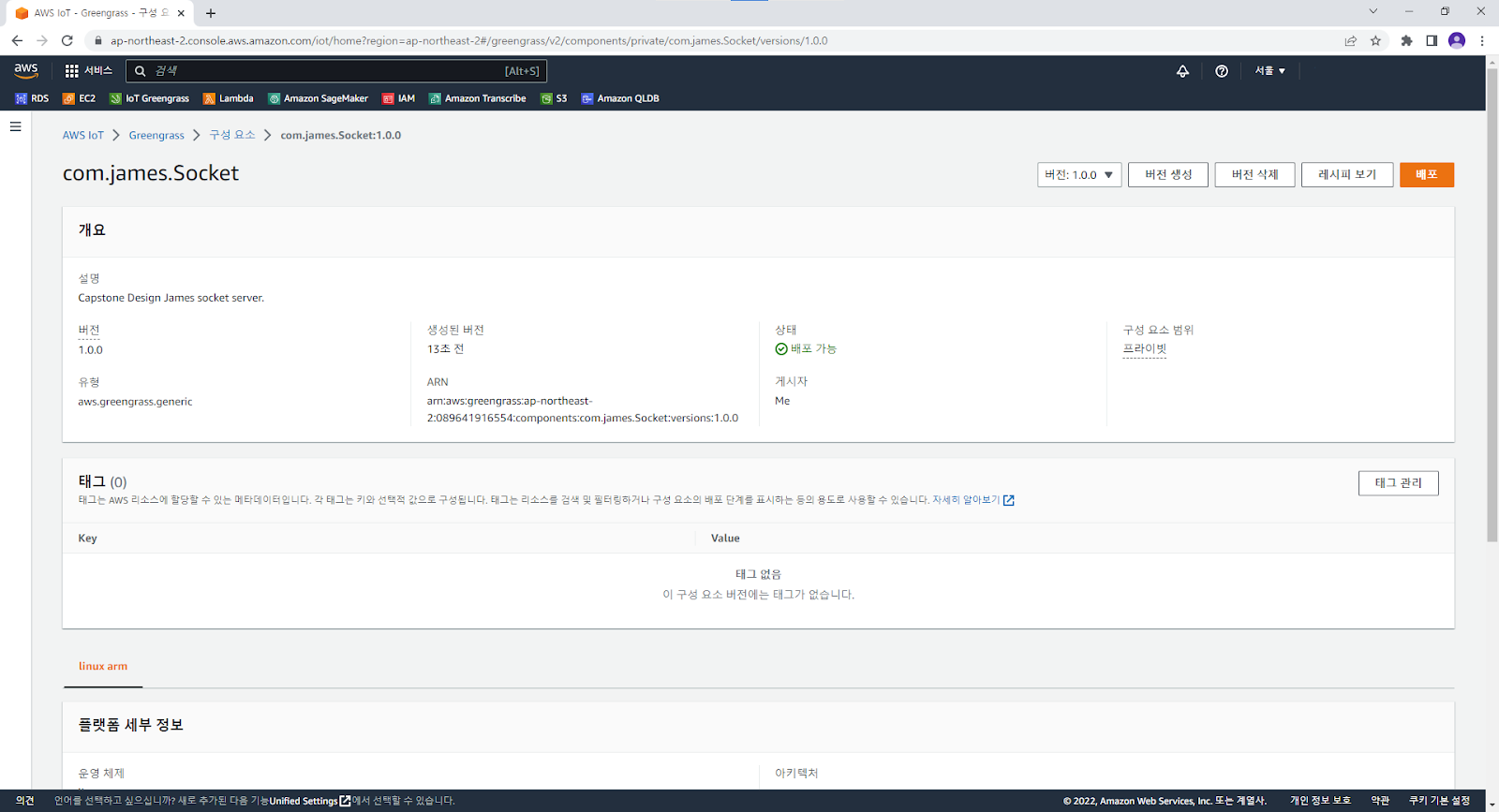Click the 태그 관리 button

pos(1398,483)
